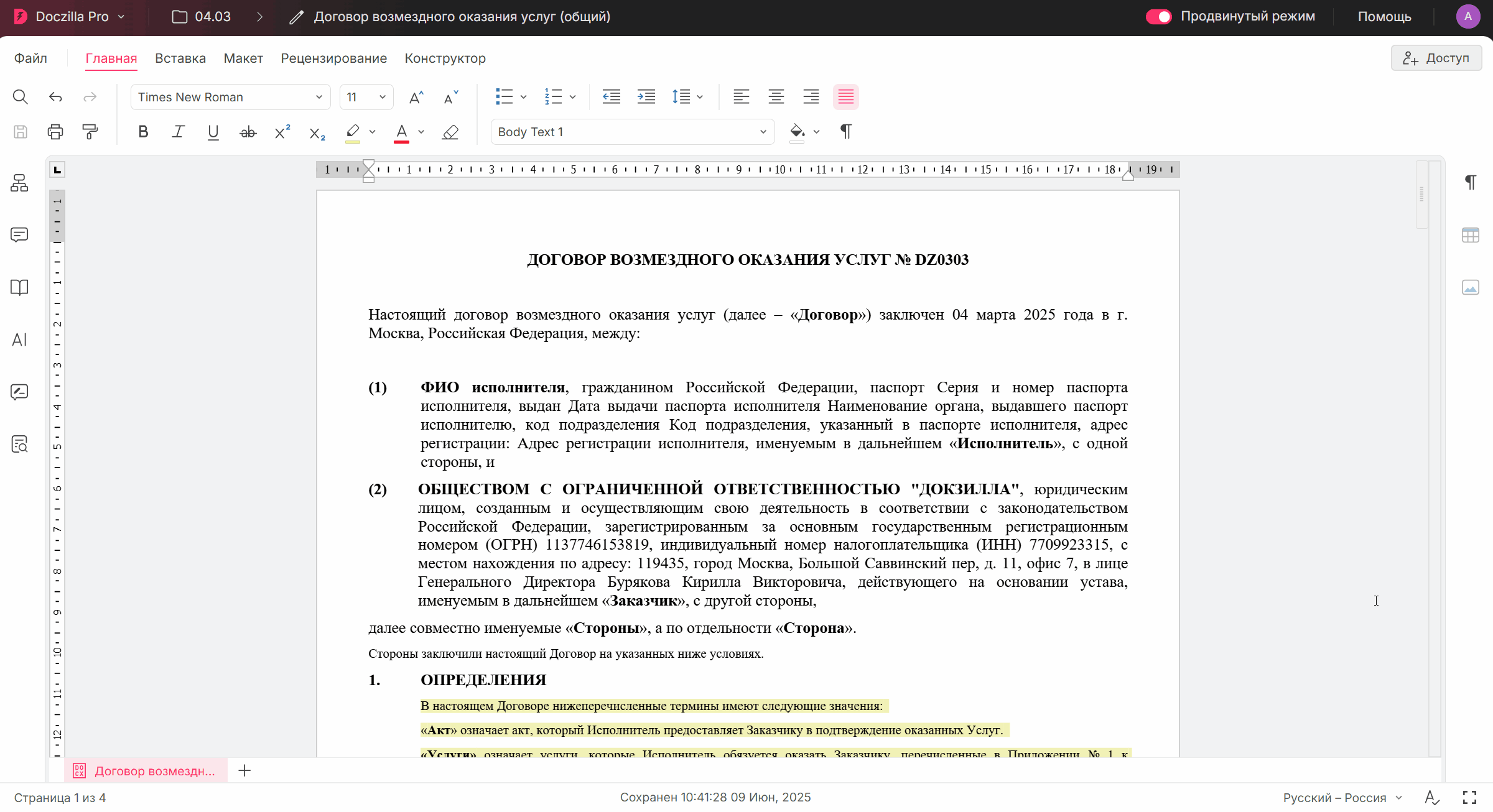Toggle underline formatting

(x=213, y=132)
